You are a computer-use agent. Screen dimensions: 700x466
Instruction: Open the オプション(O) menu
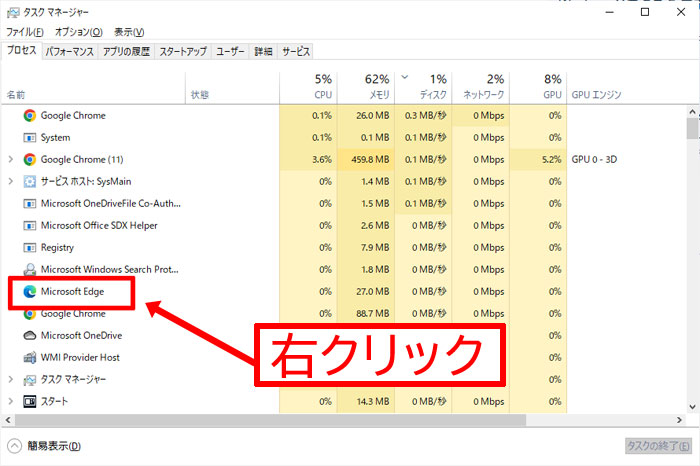point(78,32)
